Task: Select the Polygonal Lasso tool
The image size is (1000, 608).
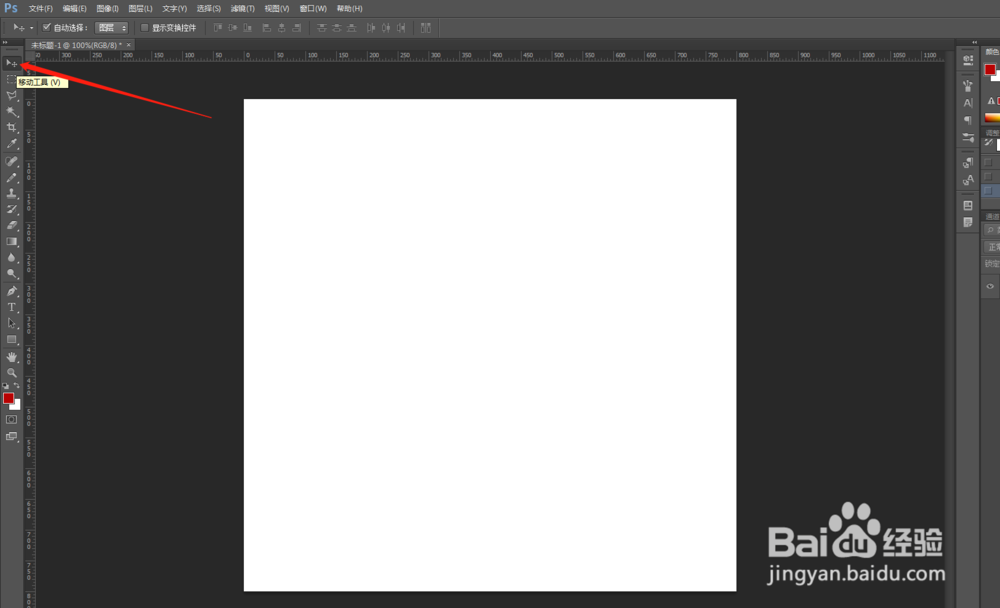Action: coord(11,96)
